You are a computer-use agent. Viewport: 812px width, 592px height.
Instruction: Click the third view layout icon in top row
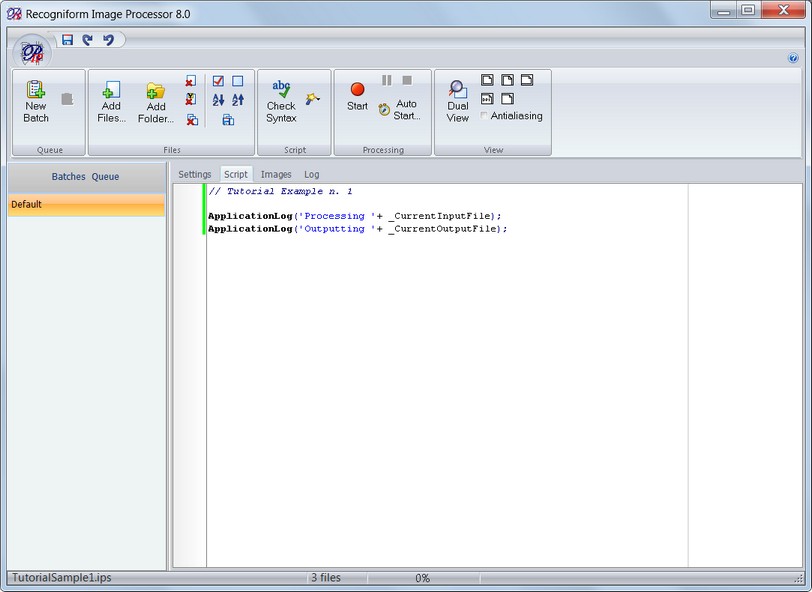(x=527, y=80)
